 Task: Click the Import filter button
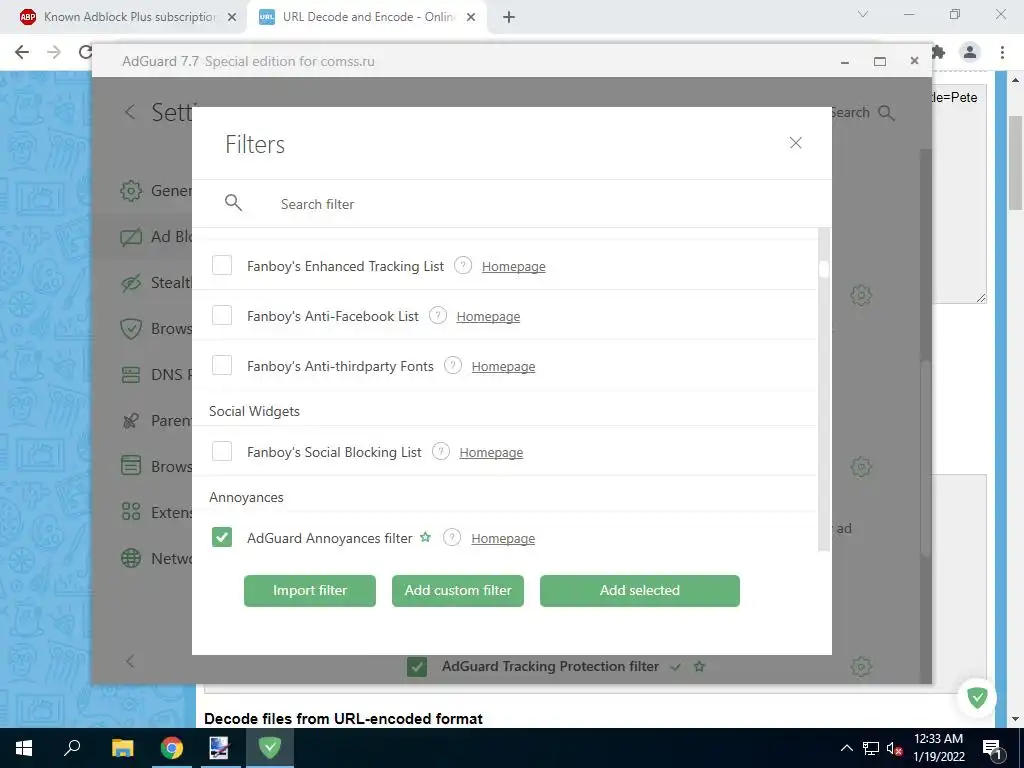pos(310,590)
